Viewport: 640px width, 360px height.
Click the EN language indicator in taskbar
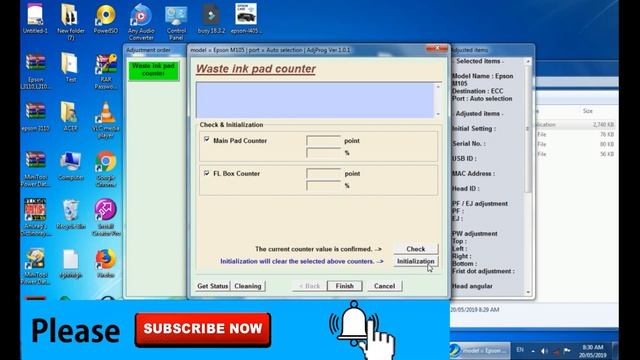[x=520, y=350]
